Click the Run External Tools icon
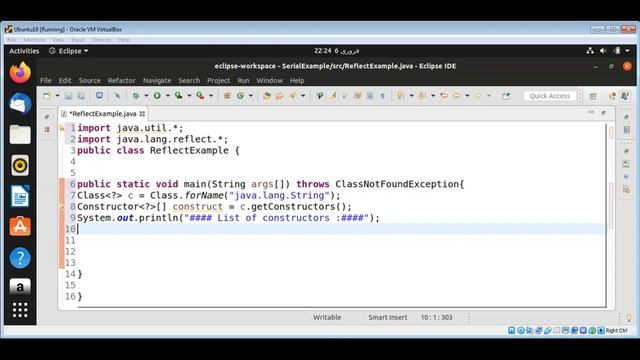Screen dimensions: 640x360 pyautogui.click(x=200, y=96)
